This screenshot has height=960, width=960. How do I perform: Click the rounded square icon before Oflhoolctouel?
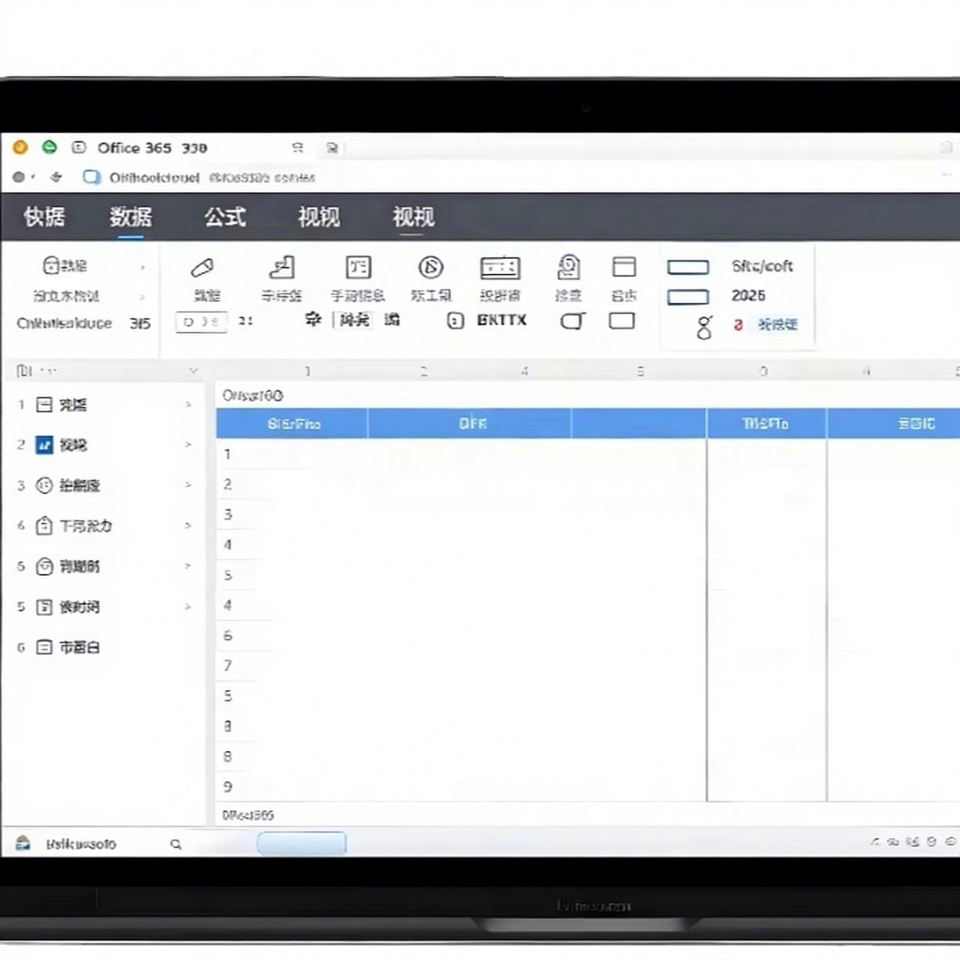pos(92,177)
